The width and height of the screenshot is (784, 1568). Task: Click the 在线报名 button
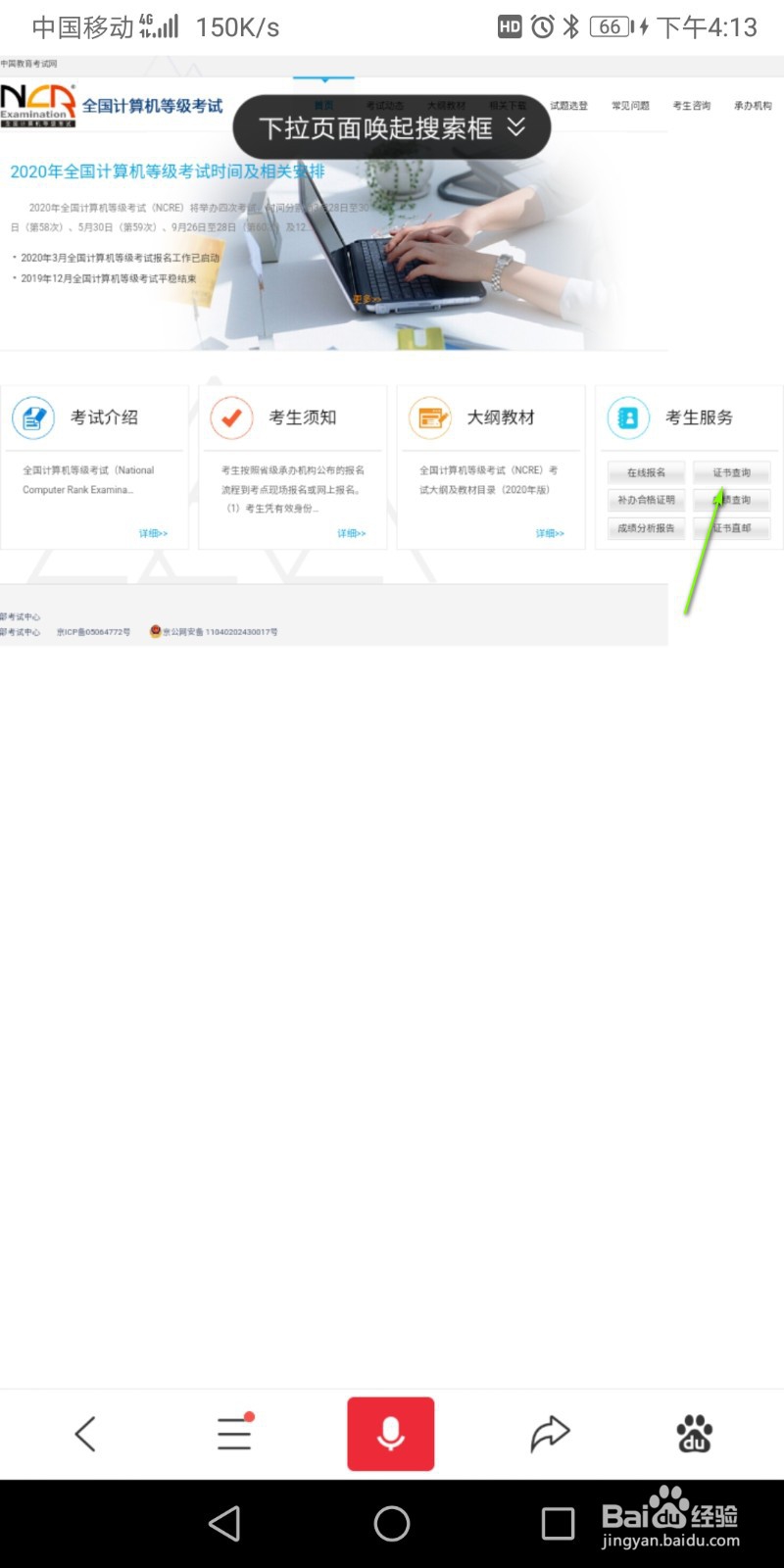(x=646, y=472)
